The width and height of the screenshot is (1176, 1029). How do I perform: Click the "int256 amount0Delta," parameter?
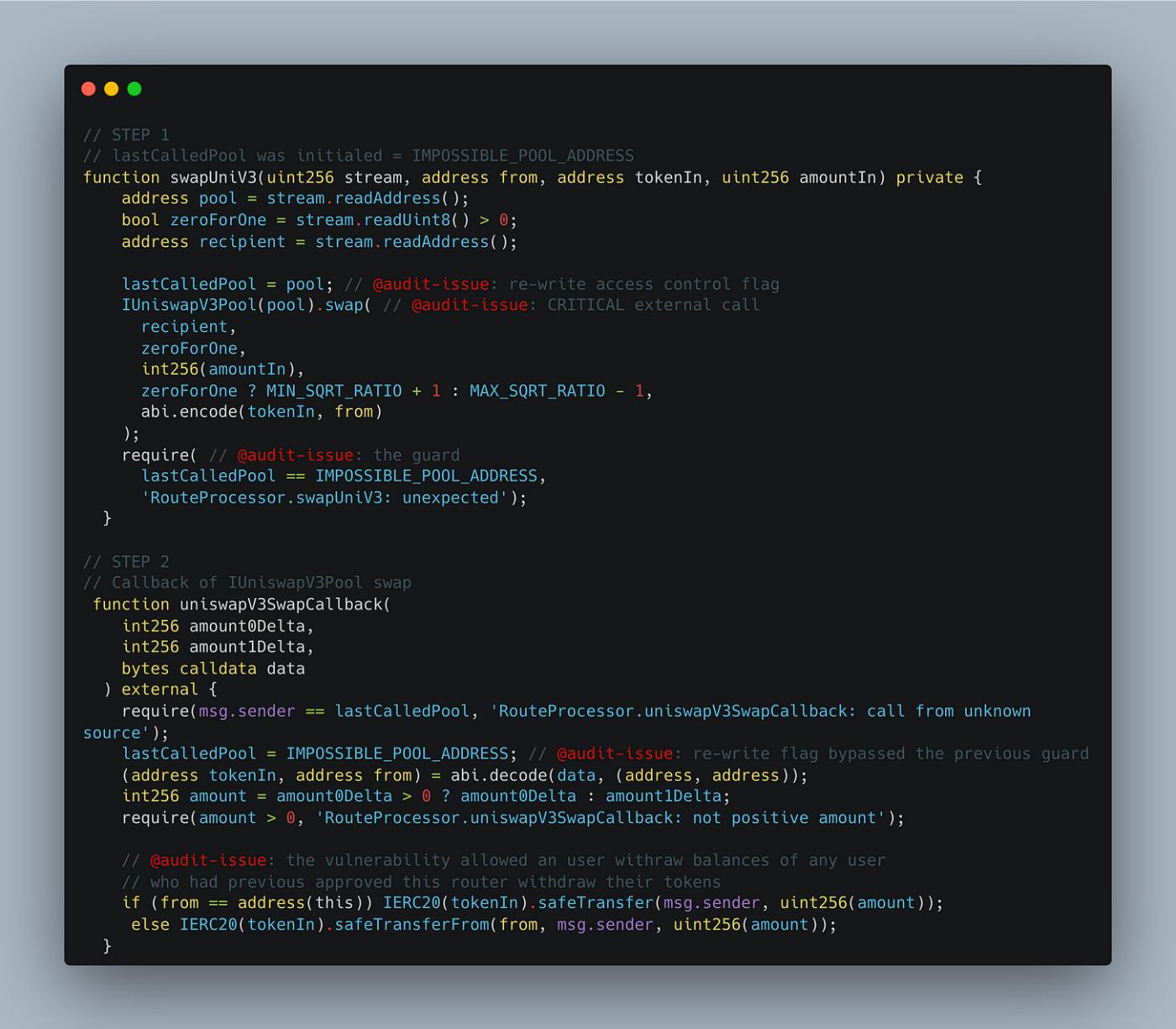click(x=218, y=626)
